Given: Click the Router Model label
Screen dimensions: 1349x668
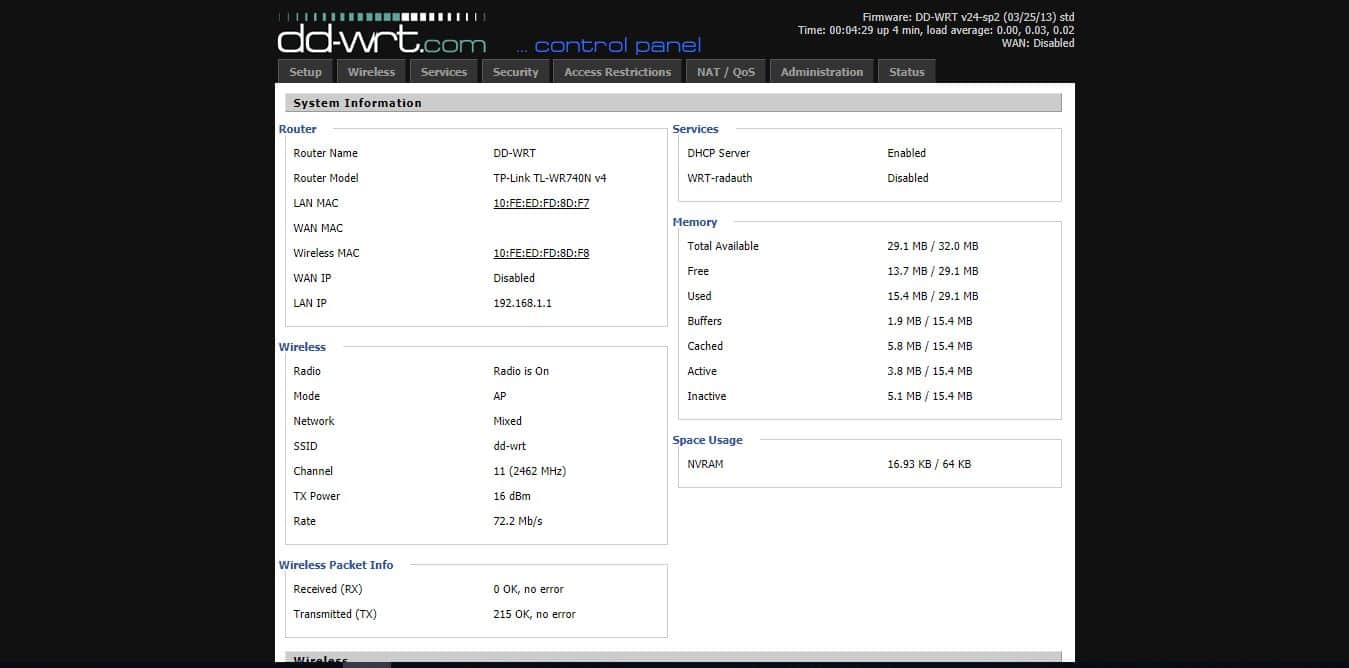Looking at the screenshot, I should tap(326, 178).
